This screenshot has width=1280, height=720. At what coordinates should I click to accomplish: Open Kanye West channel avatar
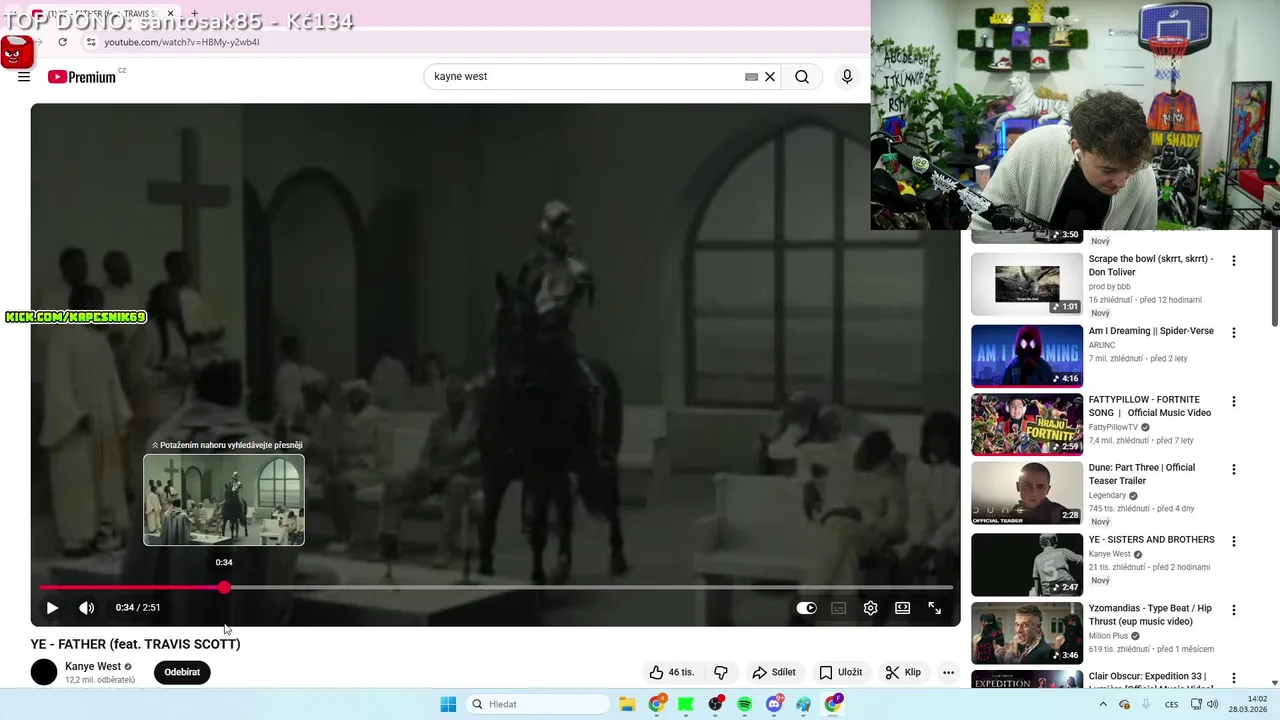point(44,672)
